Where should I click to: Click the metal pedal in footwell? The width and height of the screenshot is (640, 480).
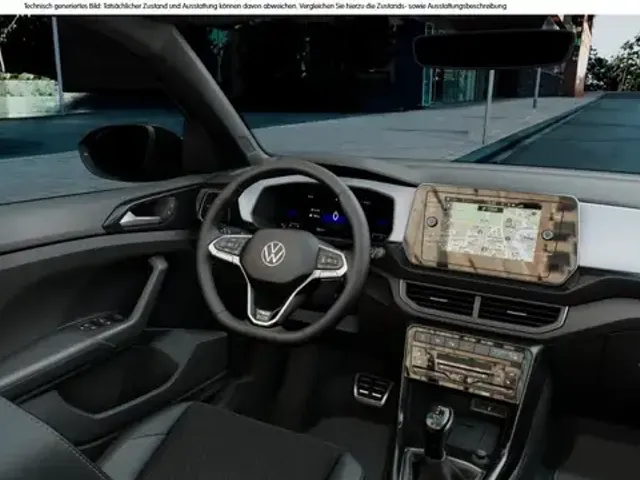[373, 388]
